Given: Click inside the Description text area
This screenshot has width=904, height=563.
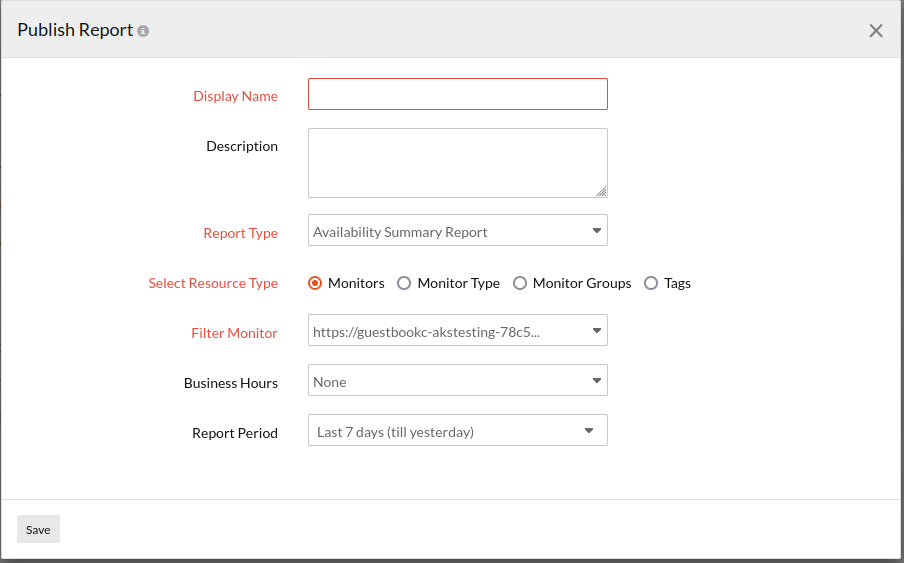Looking at the screenshot, I should point(457,162).
